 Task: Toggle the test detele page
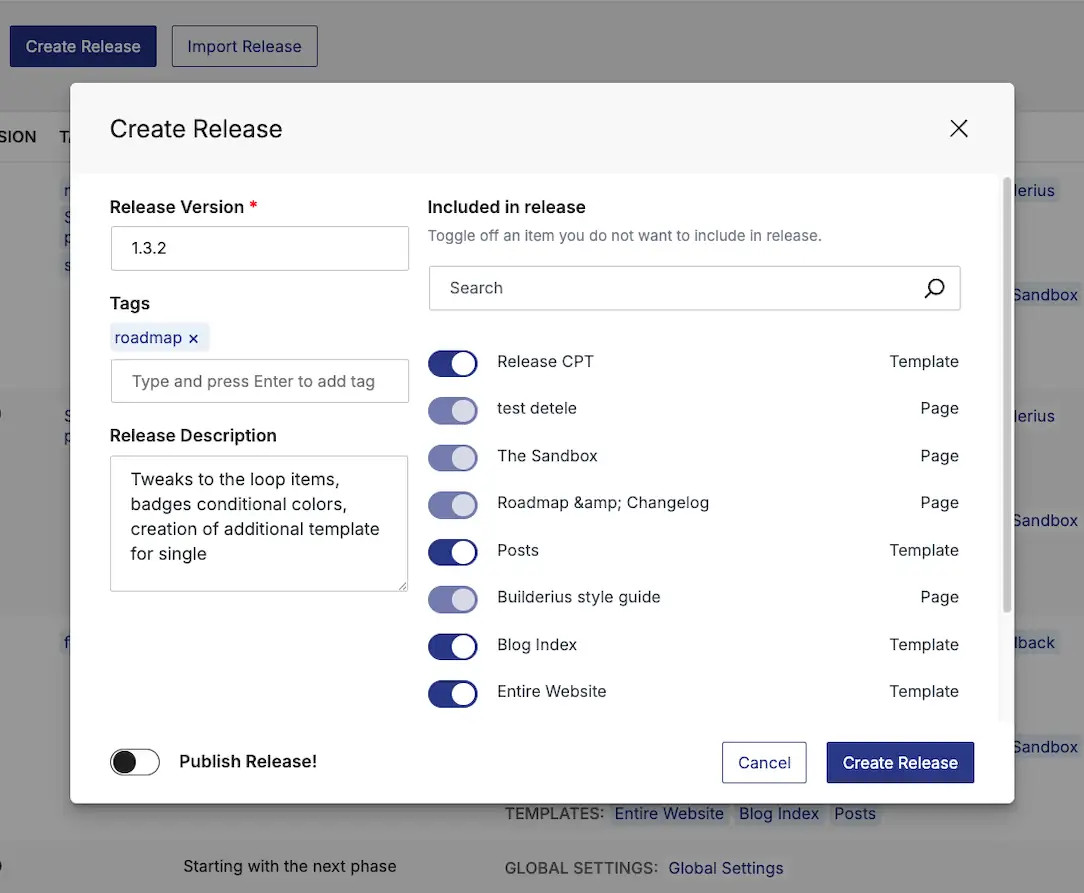tap(453, 410)
